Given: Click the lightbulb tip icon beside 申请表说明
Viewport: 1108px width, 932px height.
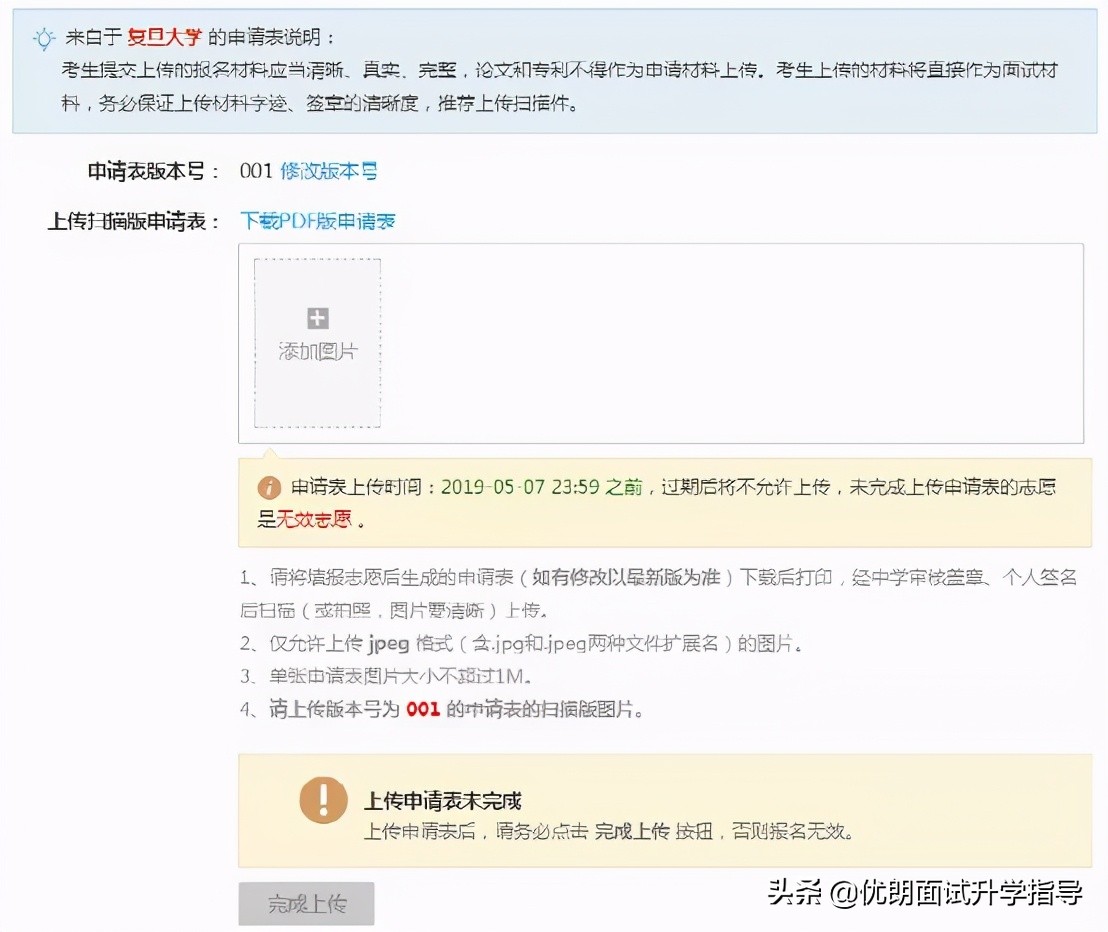Looking at the screenshot, I should [x=44, y=38].
